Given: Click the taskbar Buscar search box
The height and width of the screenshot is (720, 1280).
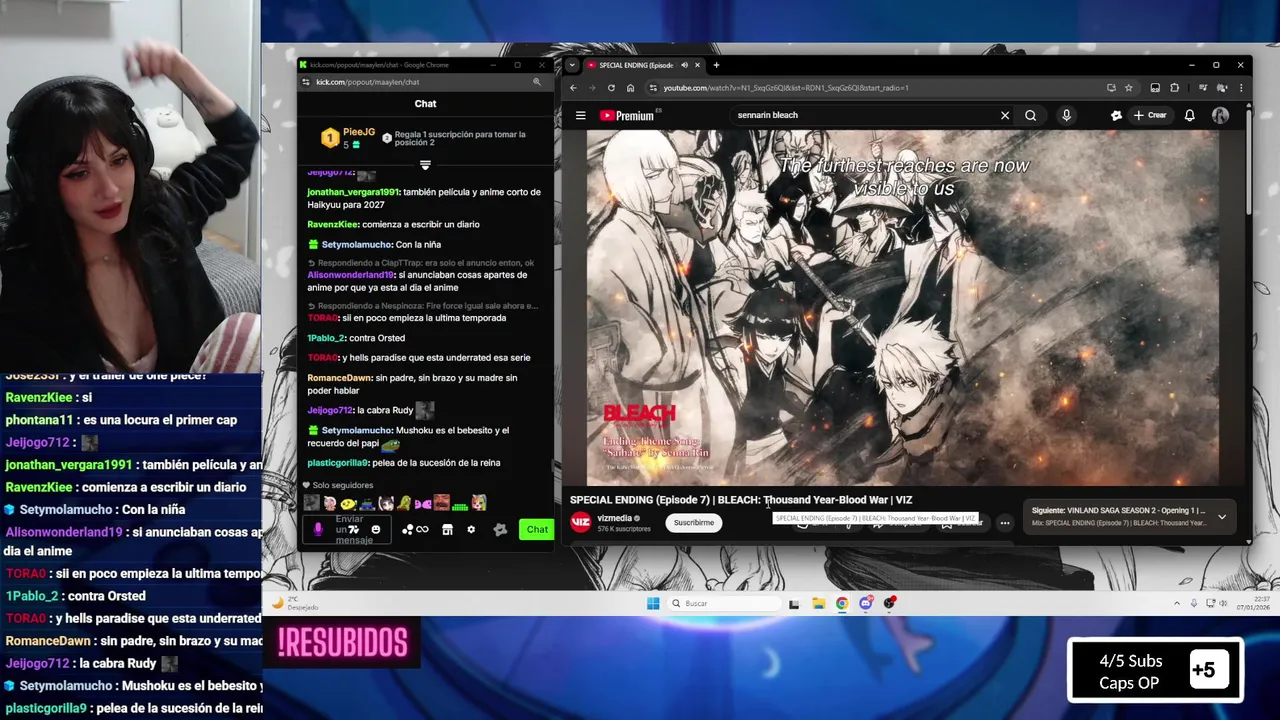Looking at the screenshot, I should [725, 603].
